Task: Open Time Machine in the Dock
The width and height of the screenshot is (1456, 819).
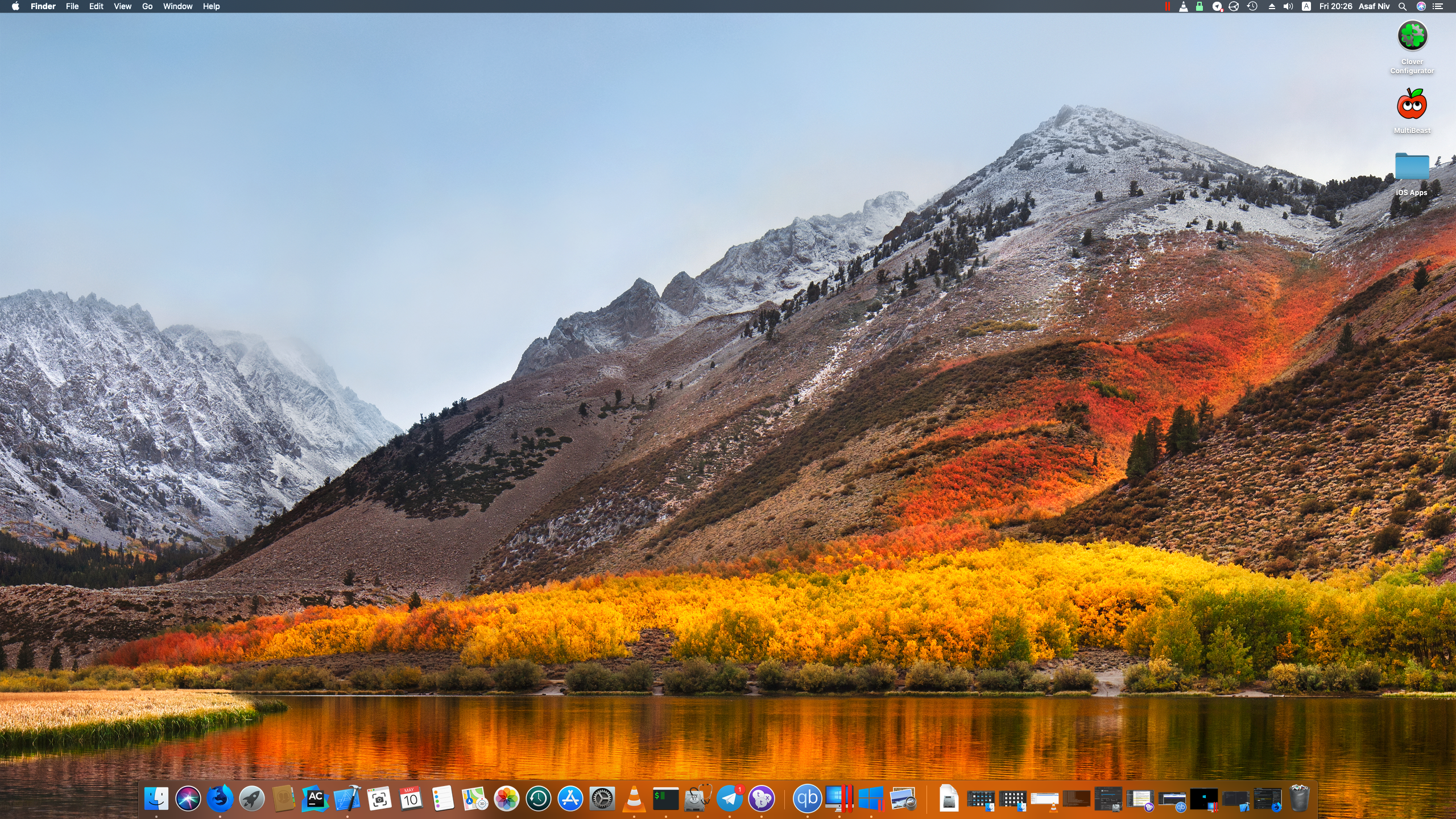Action: [x=539, y=799]
